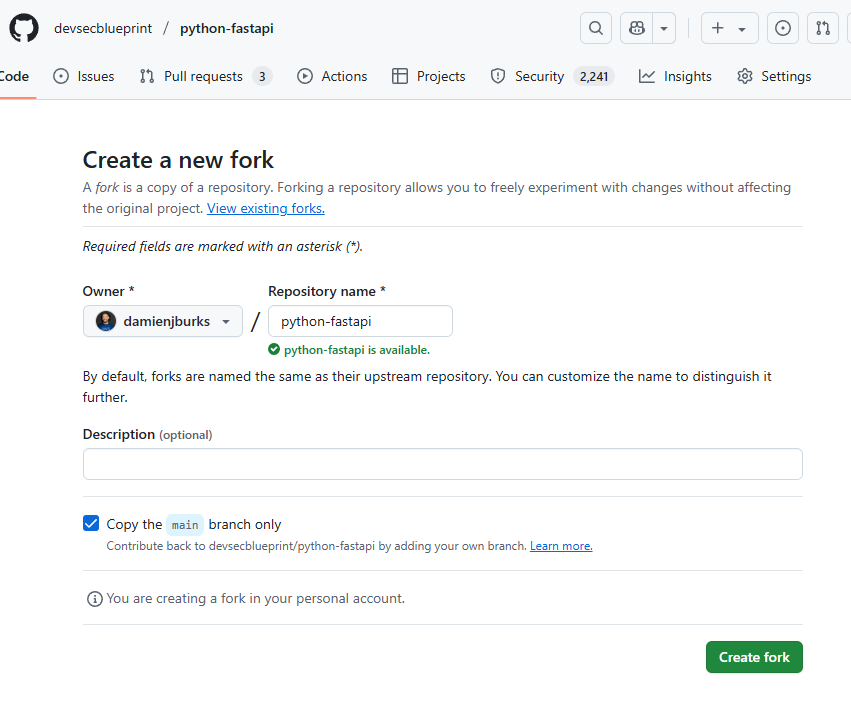The height and width of the screenshot is (709, 851).
Task: Click the Repository name text field
Action: coord(360,321)
